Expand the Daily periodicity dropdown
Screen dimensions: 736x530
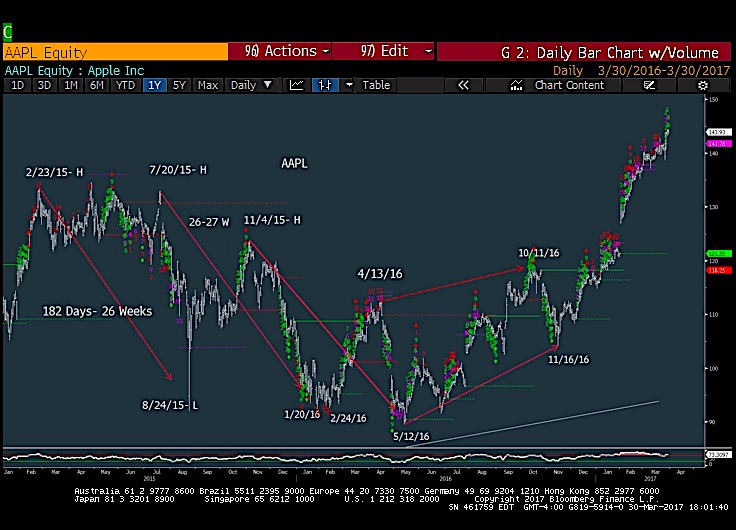coord(251,85)
